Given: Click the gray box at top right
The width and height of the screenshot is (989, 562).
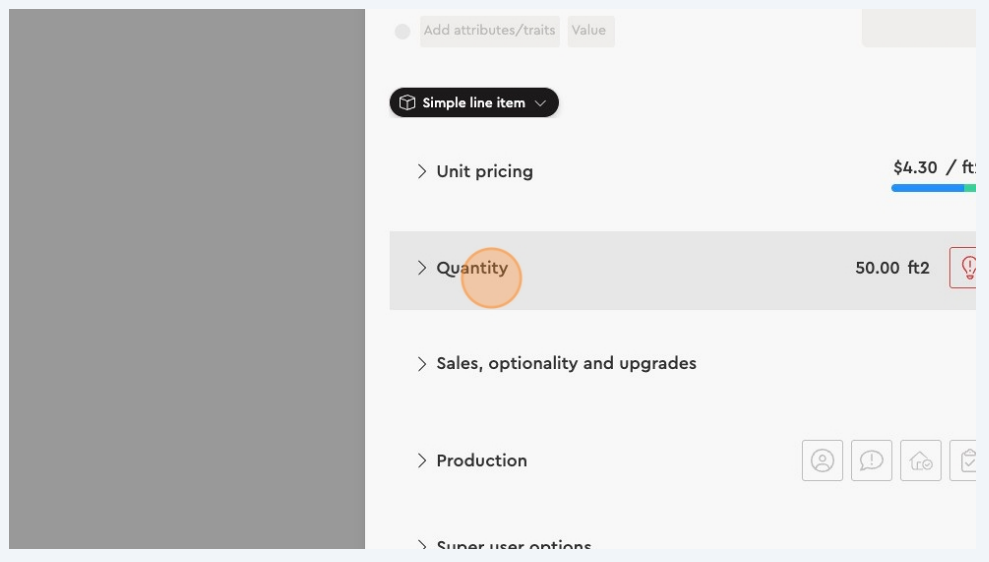Looking at the screenshot, I should [918, 28].
